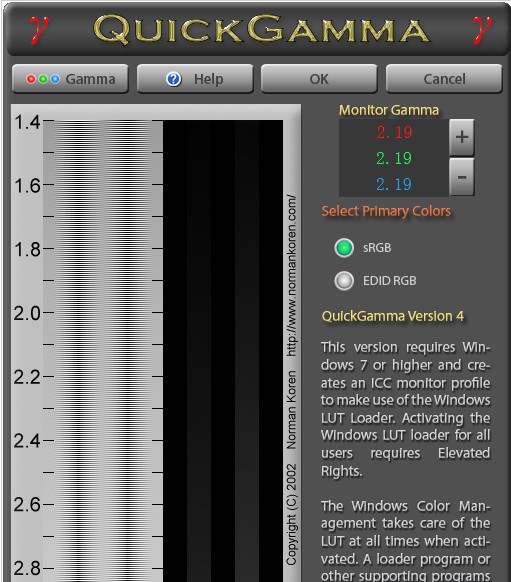Click the QuickGamma title logo
This screenshot has width=511, height=582.
click(x=261, y=30)
